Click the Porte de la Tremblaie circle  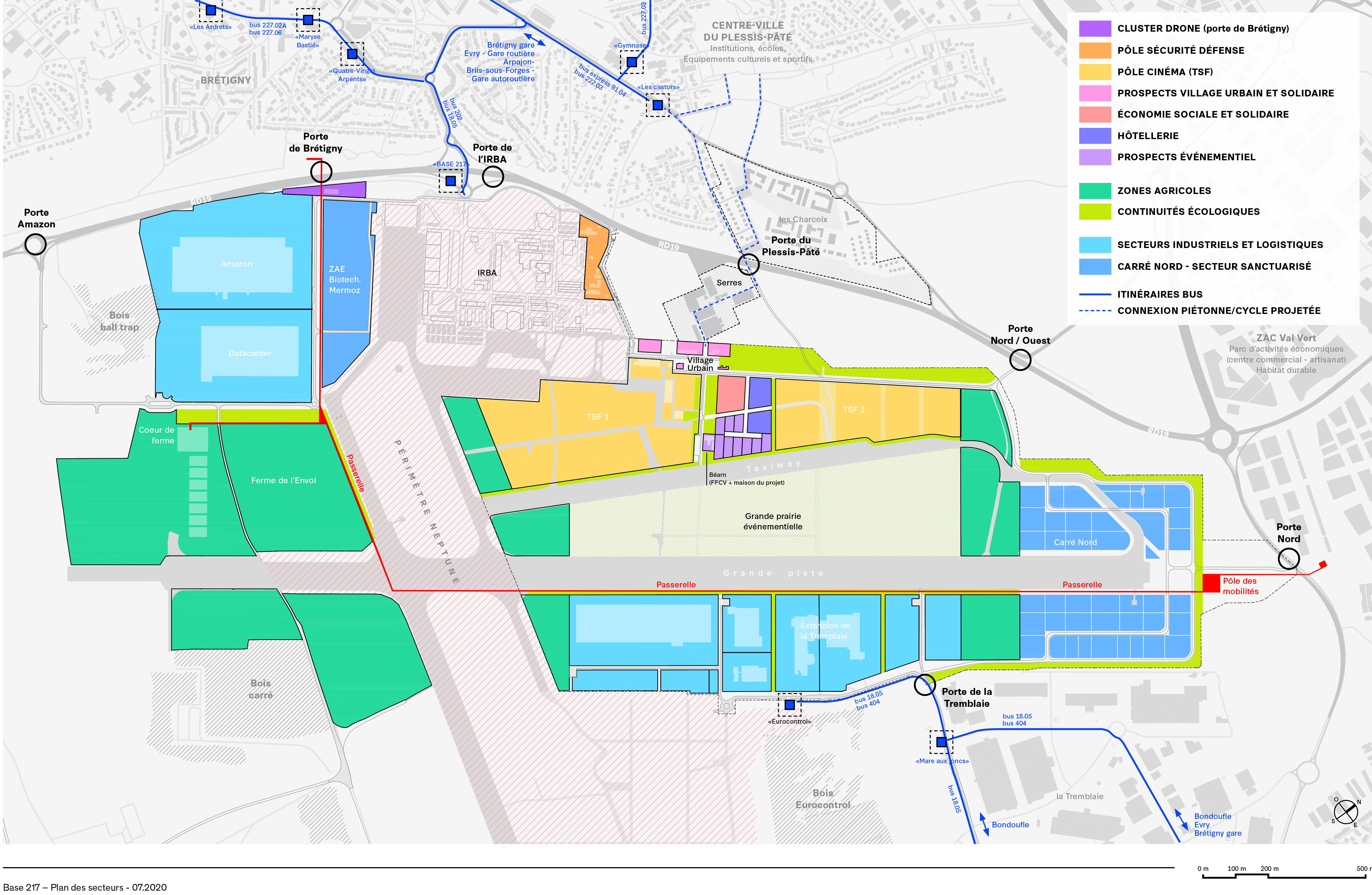tap(925, 685)
